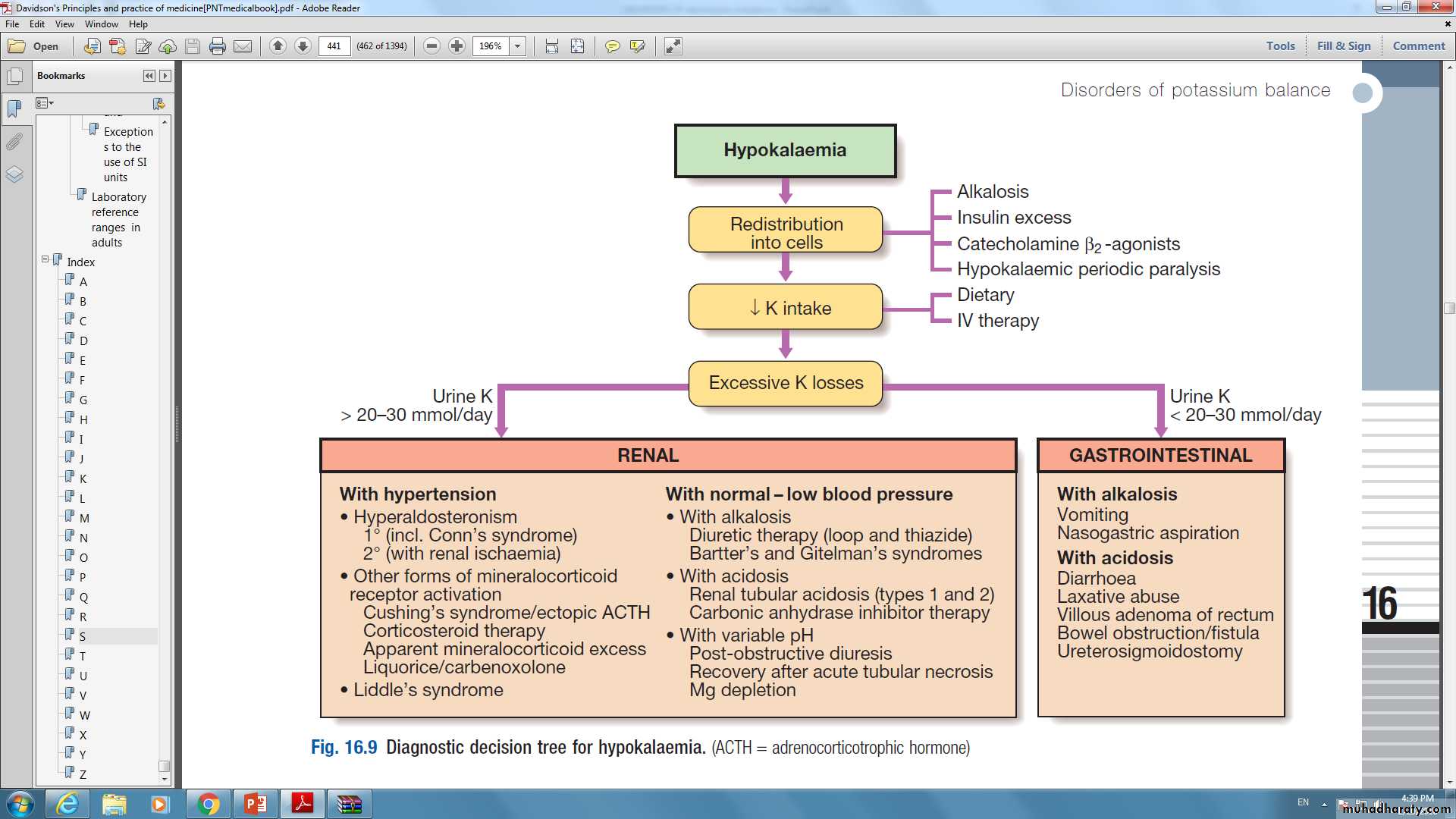
Task: Click the Open file button
Action: (33, 46)
